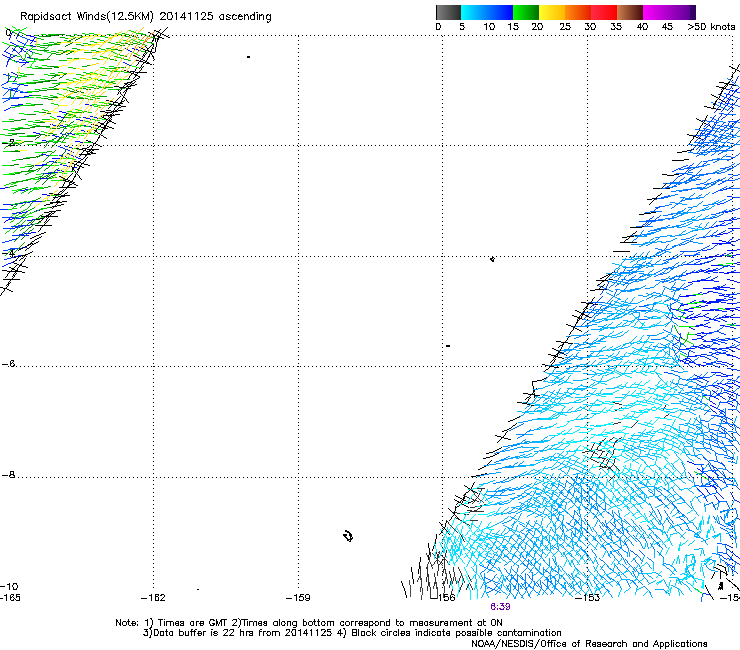
Task: Click the '-10' latitude axis label
Action: click(9, 586)
